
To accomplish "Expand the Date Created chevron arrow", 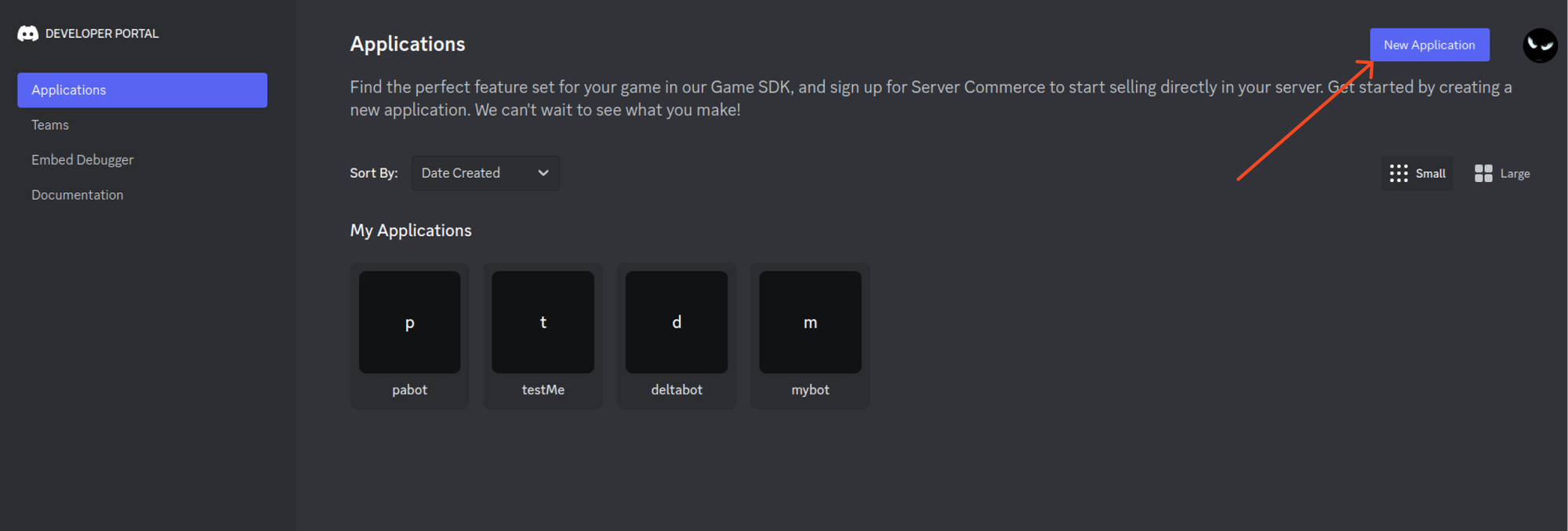I will point(543,173).
